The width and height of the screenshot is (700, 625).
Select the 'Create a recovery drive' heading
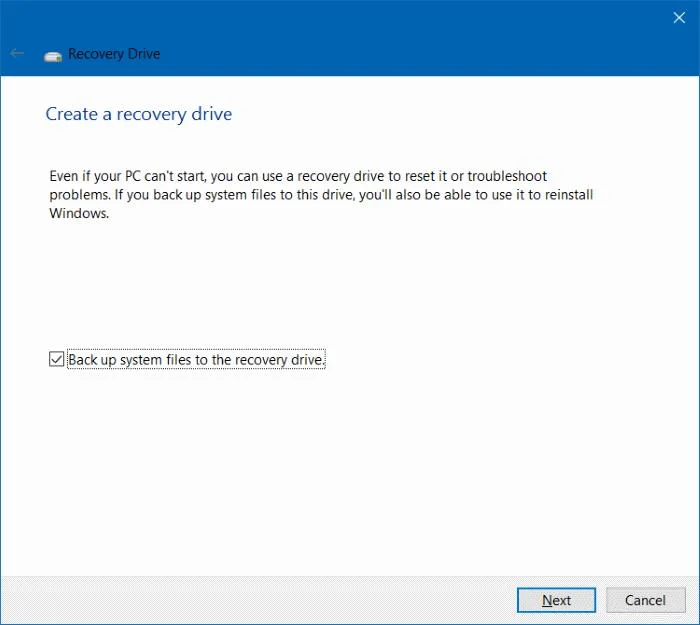(139, 114)
